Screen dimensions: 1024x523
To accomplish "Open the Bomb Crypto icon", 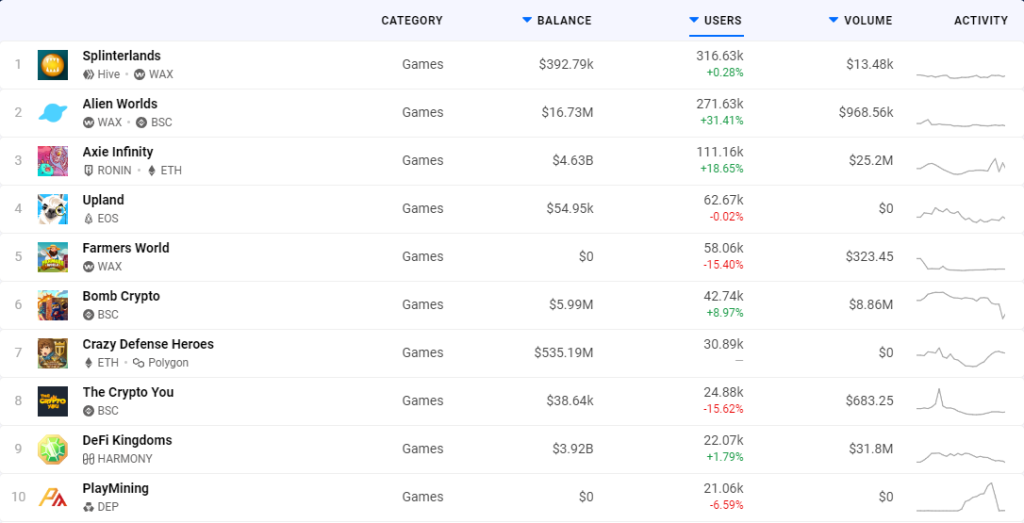I will 52,305.
